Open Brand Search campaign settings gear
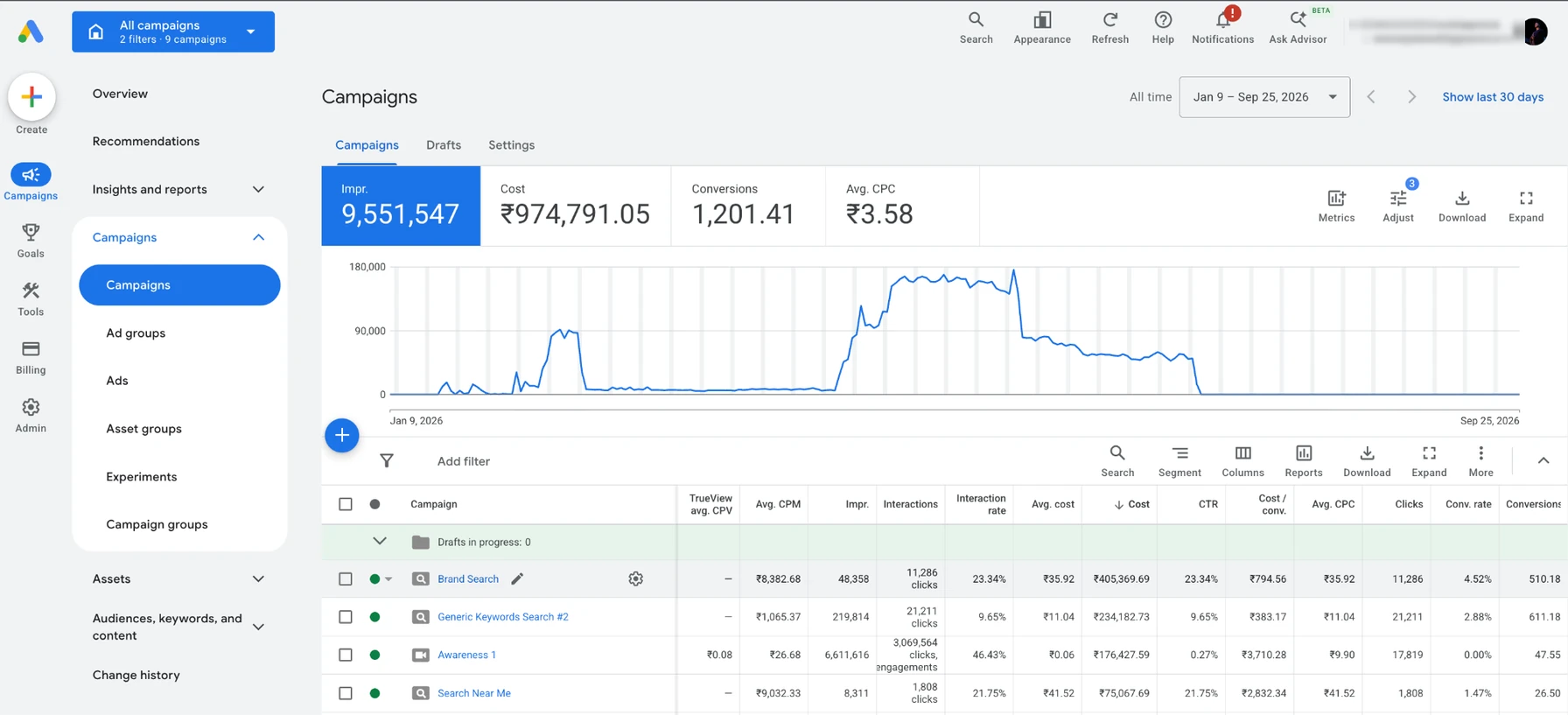The image size is (1568, 715). pos(636,578)
